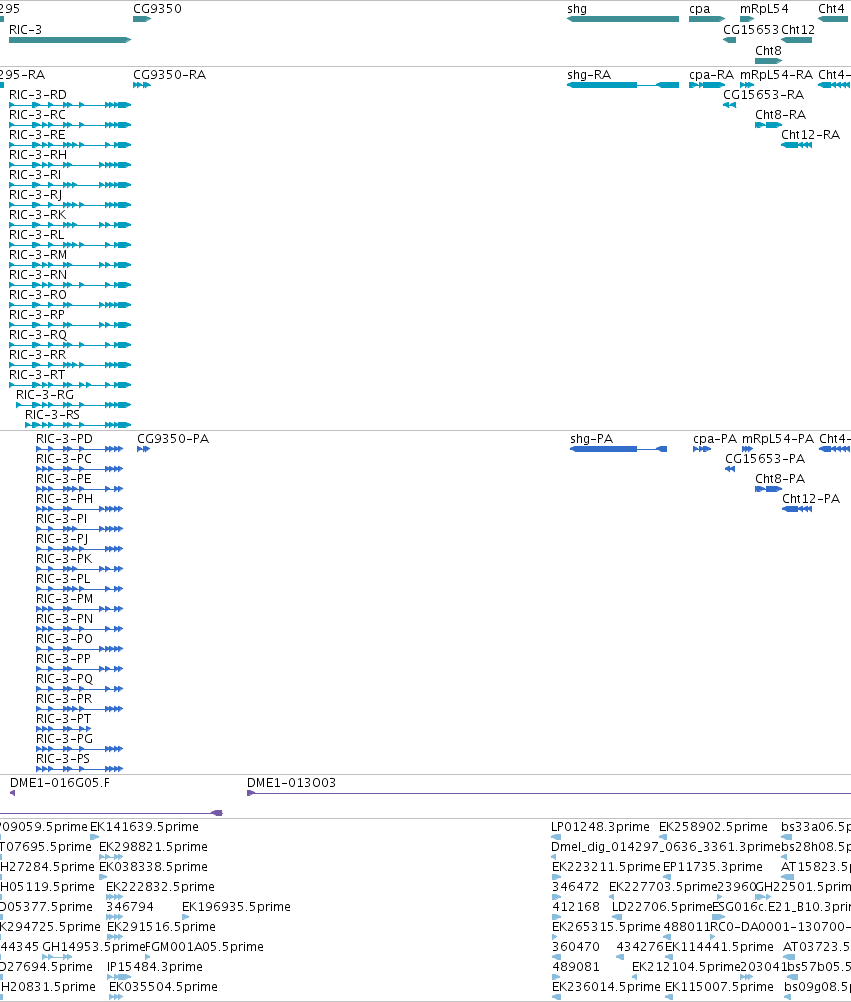Select transcript RIC-3-RE

coord(70,145)
